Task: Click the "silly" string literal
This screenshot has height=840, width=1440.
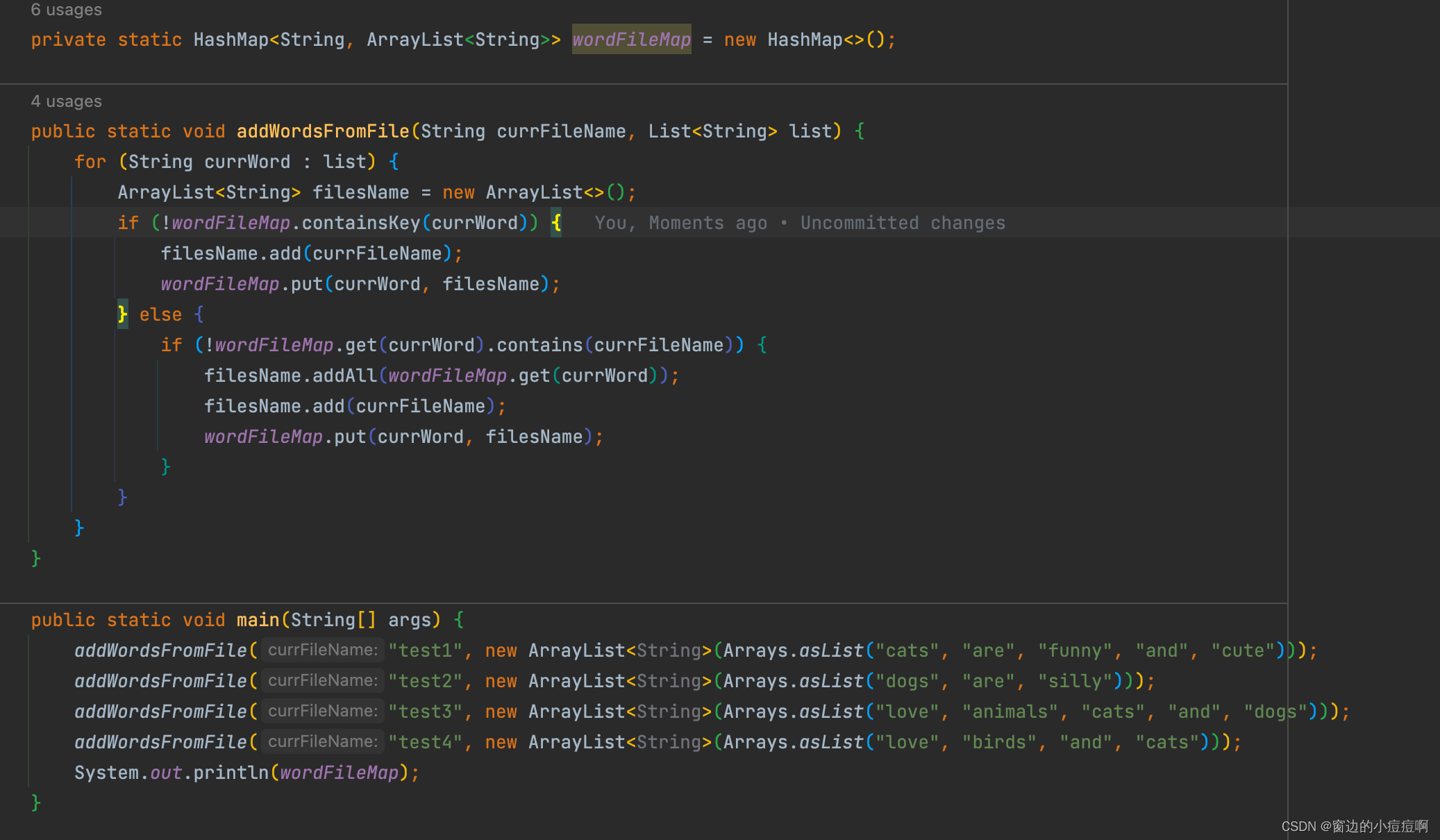Action: tap(1075, 681)
